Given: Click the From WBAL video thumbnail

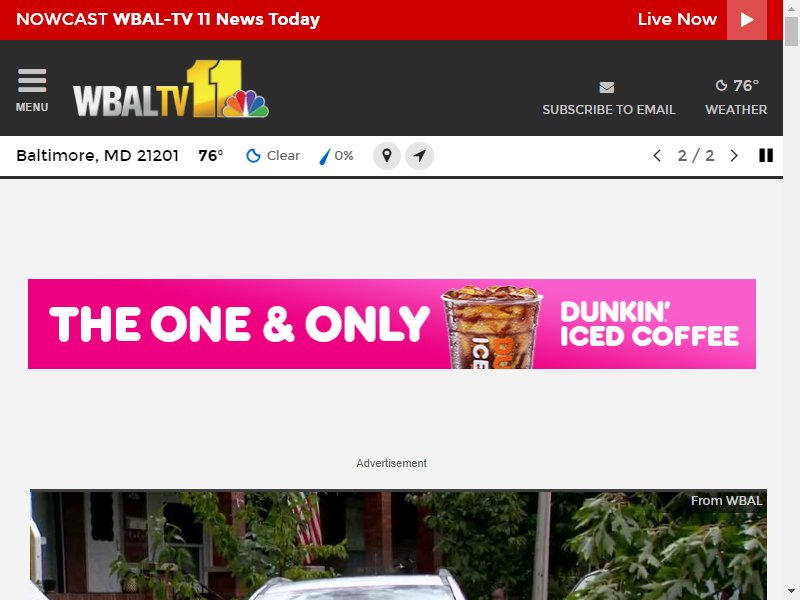Looking at the screenshot, I should 398,545.
